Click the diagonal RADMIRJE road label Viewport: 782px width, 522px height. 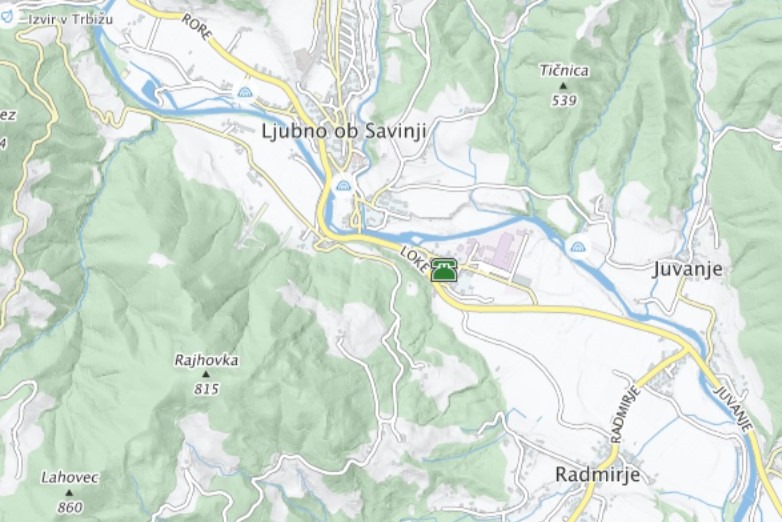tap(624, 414)
